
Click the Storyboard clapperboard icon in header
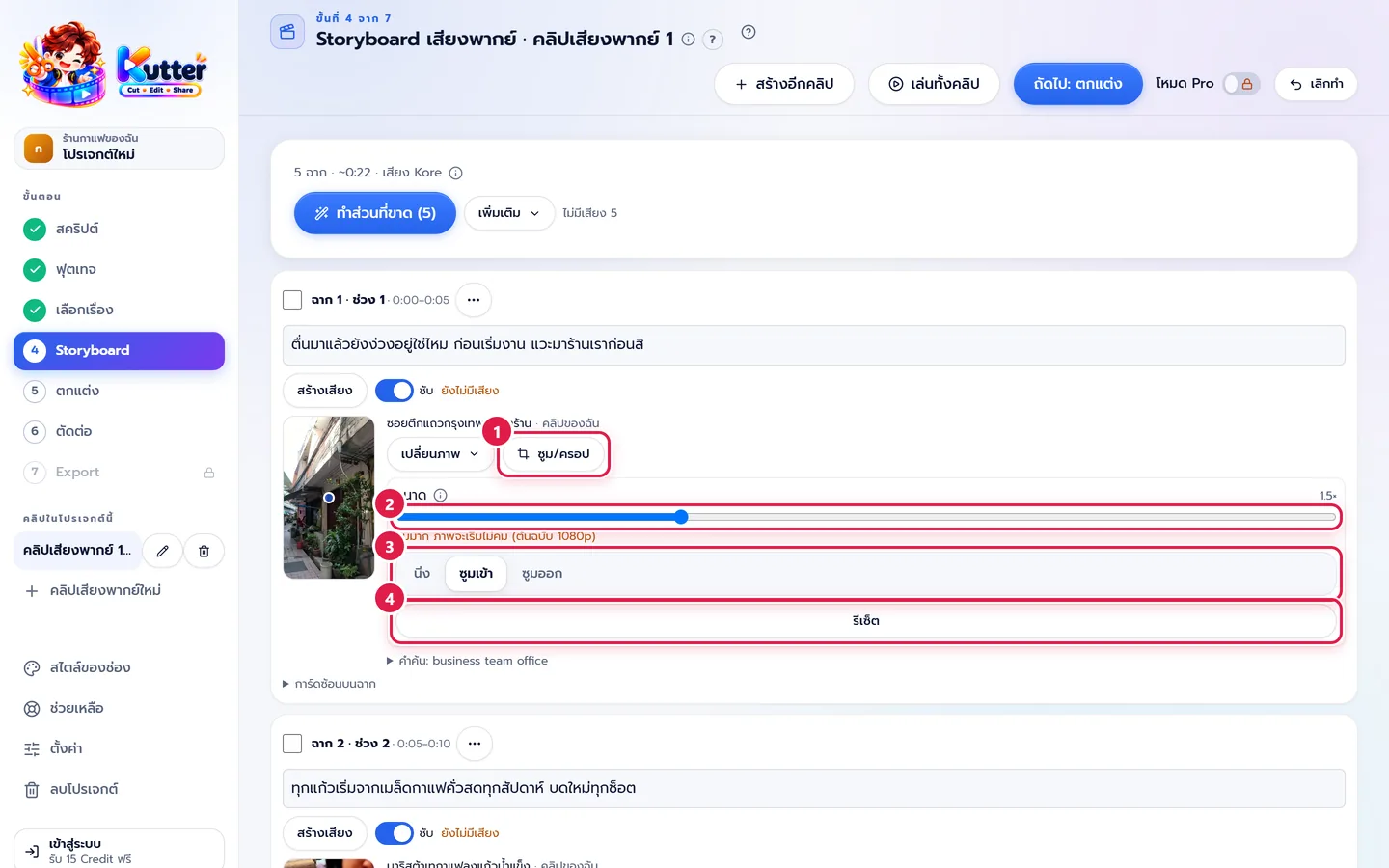(287, 32)
